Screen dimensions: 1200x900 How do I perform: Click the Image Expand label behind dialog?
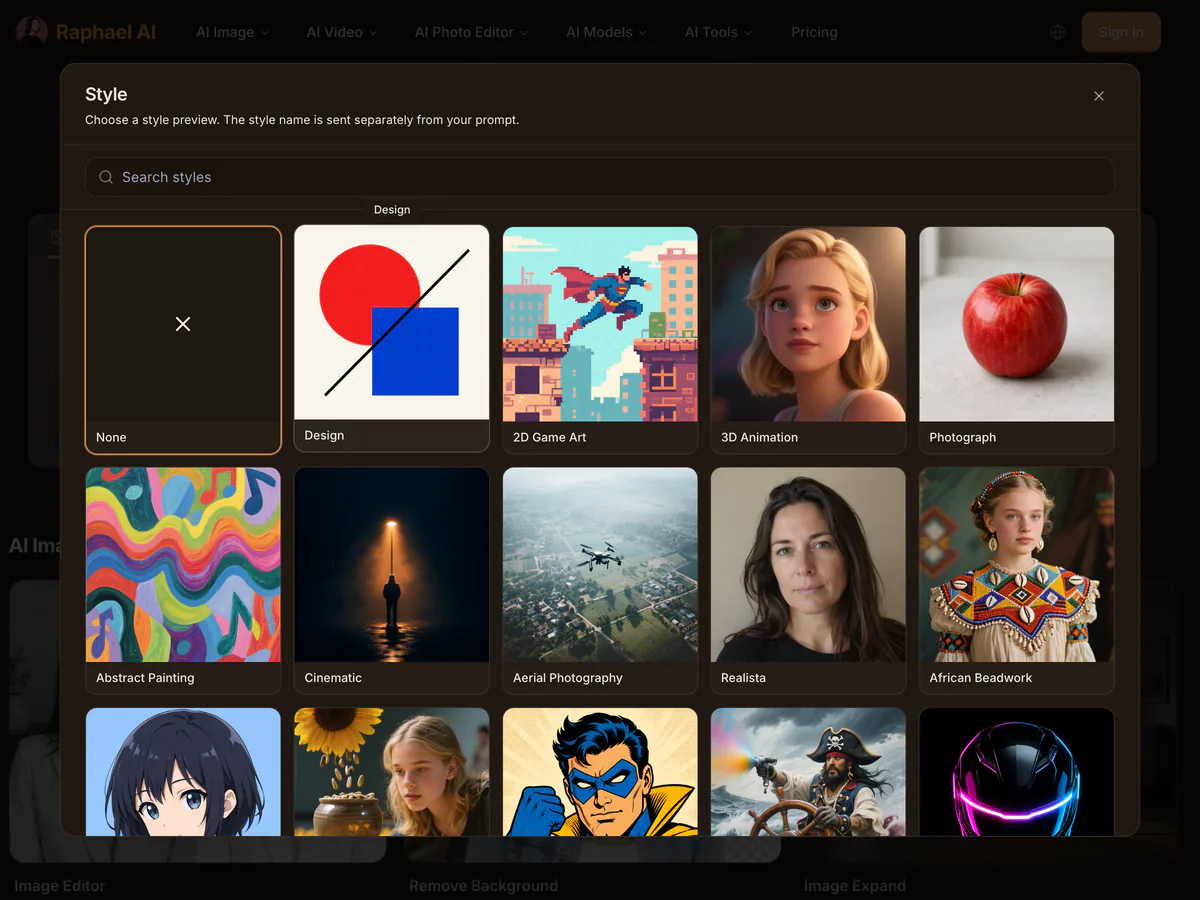855,886
